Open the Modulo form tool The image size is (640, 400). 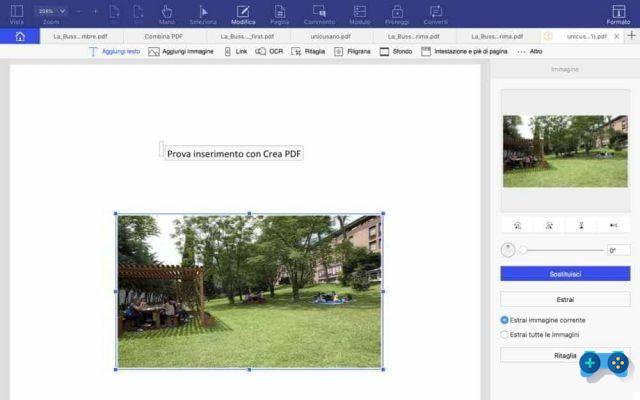pyautogui.click(x=360, y=14)
